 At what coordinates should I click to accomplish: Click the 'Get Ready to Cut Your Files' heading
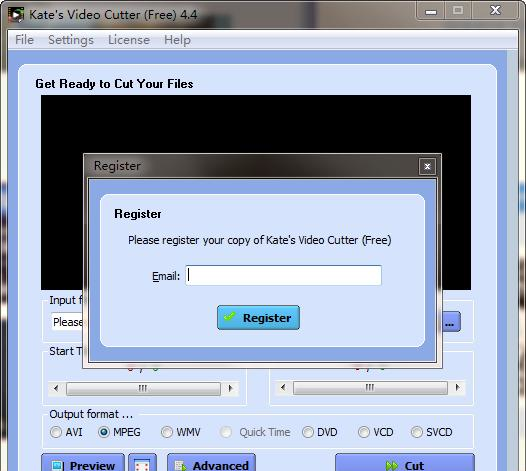point(114,84)
